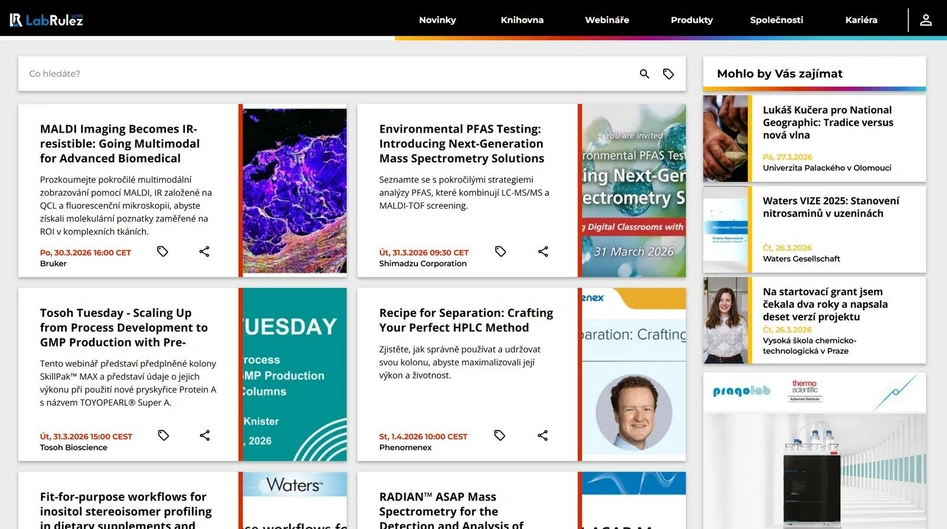The width and height of the screenshot is (947, 529).
Task: Navigate to Kariéra in the top menu
Action: [861, 20]
